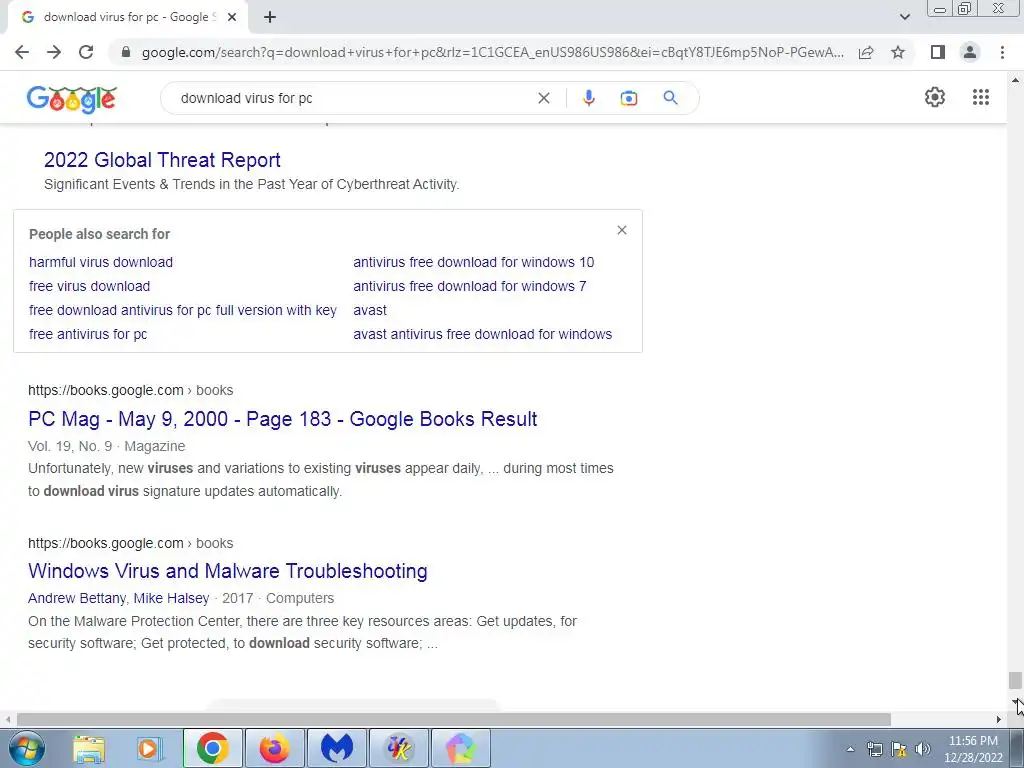Open the Chrome profile avatar menu
Screen dimensions: 1024x768
970,52
